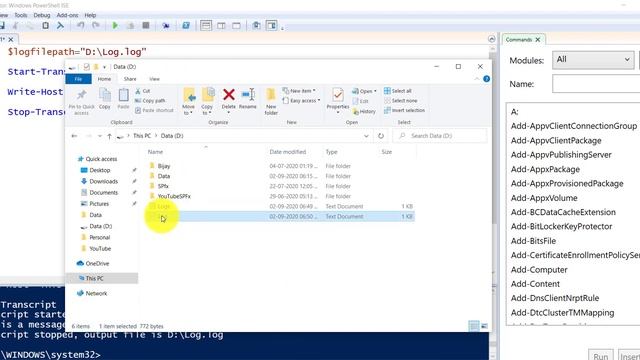Select the YouTubeSPFx folder row

pos(281,196)
